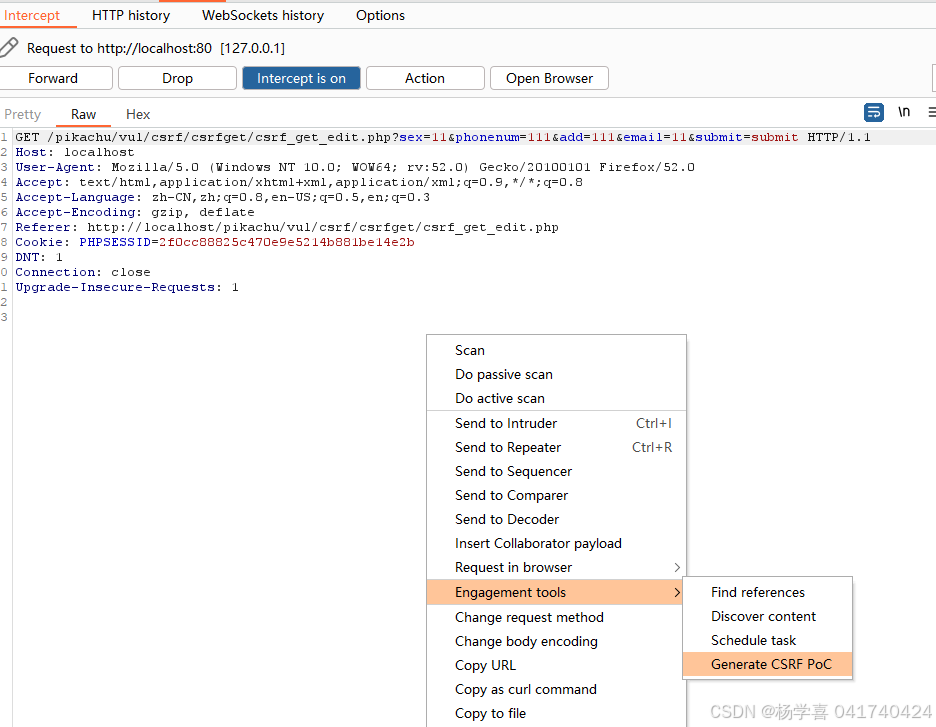Click the phonenum parameter in the URL
Image resolution: width=936 pixels, height=727 pixels.
(503, 137)
